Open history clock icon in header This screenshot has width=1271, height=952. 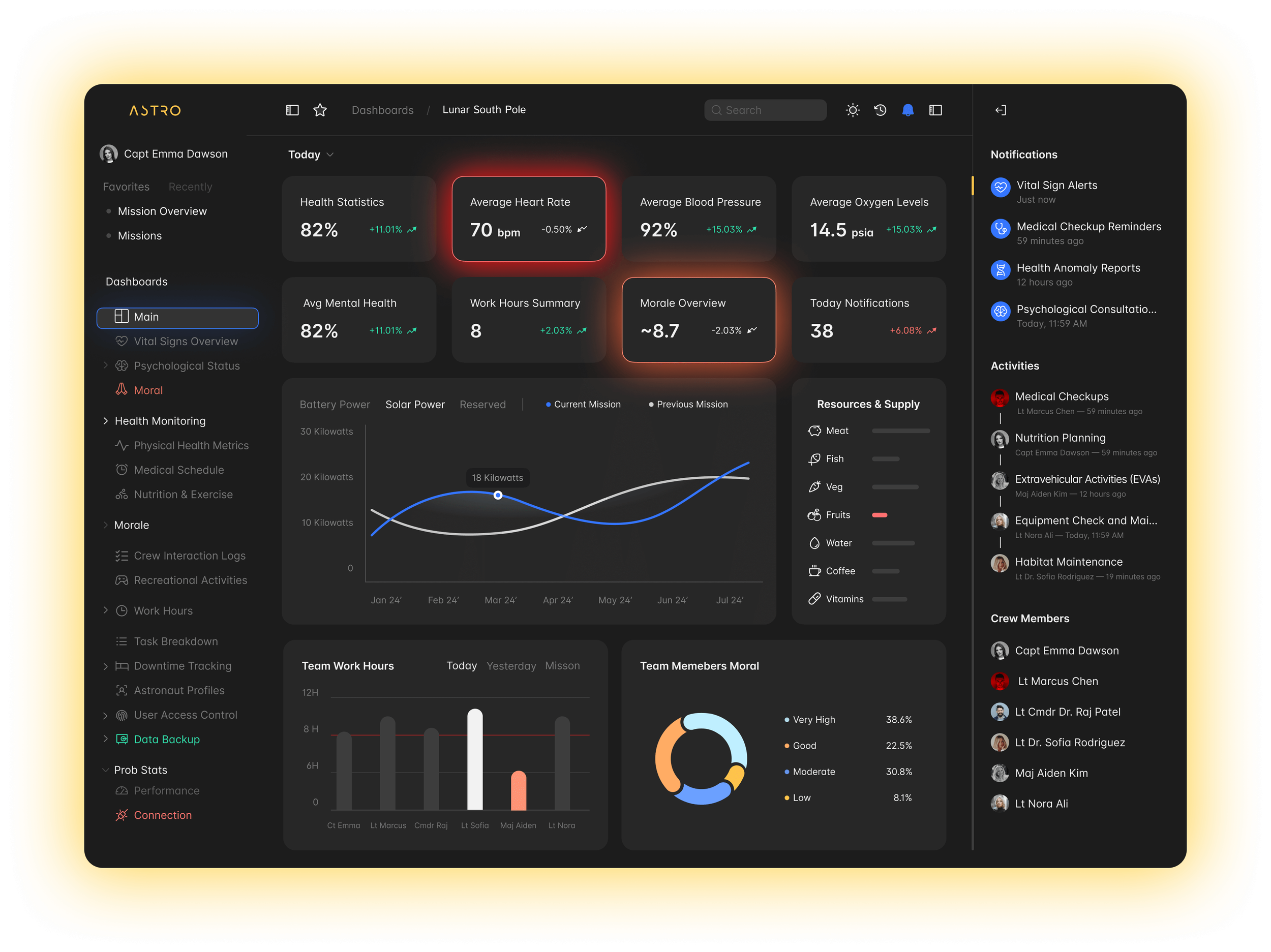point(880,110)
